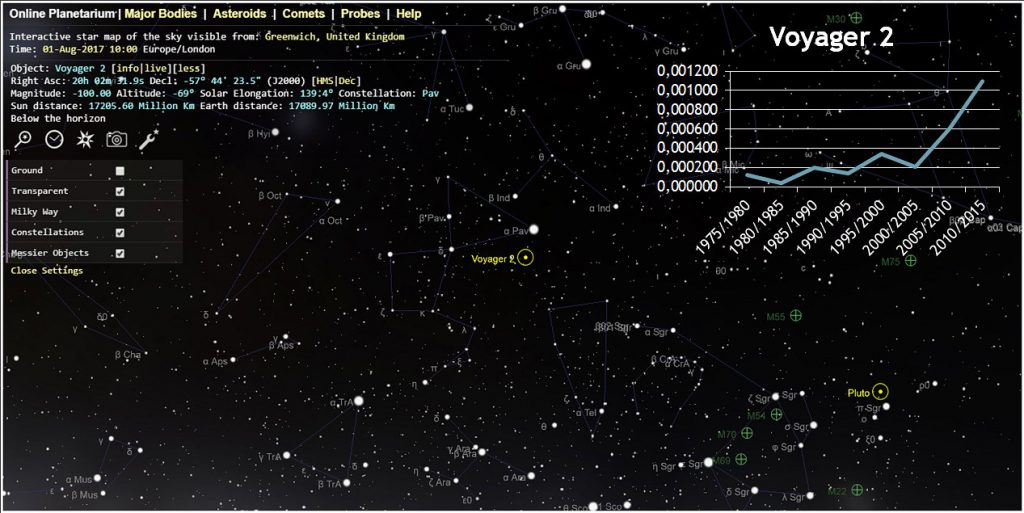The width and height of the screenshot is (1024, 513).
Task: Open the clock time settings icon
Action: click(54, 139)
